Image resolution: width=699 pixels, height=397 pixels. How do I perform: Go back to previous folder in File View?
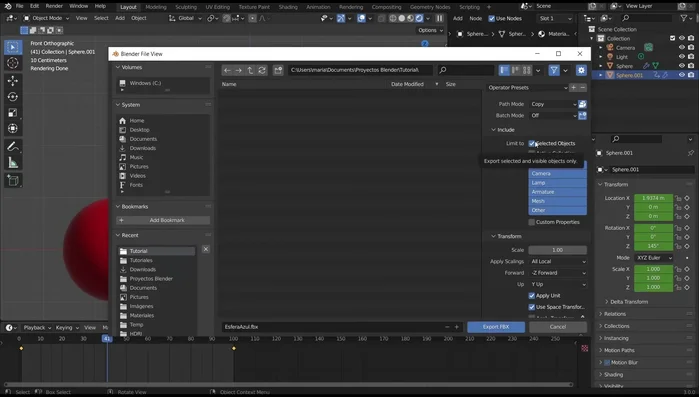point(227,70)
